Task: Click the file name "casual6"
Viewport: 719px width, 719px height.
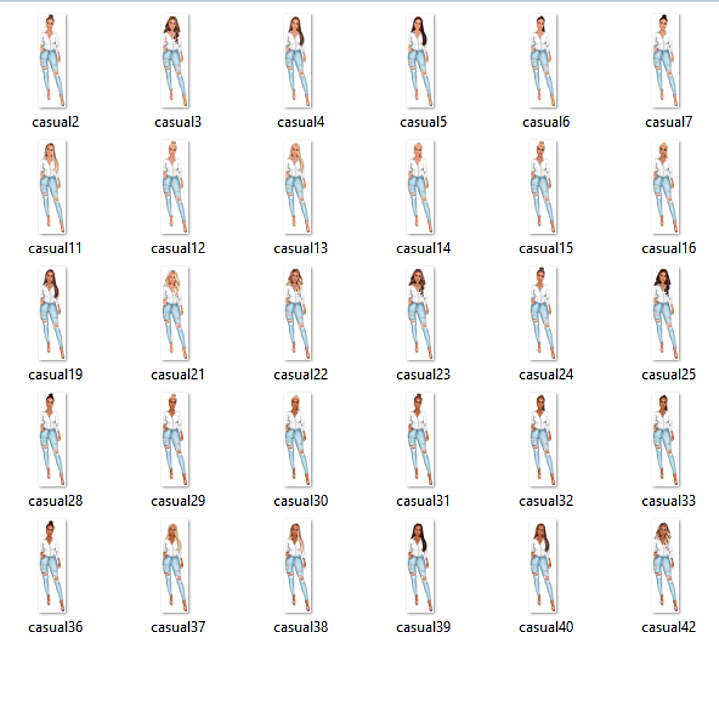Action: click(x=546, y=122)
